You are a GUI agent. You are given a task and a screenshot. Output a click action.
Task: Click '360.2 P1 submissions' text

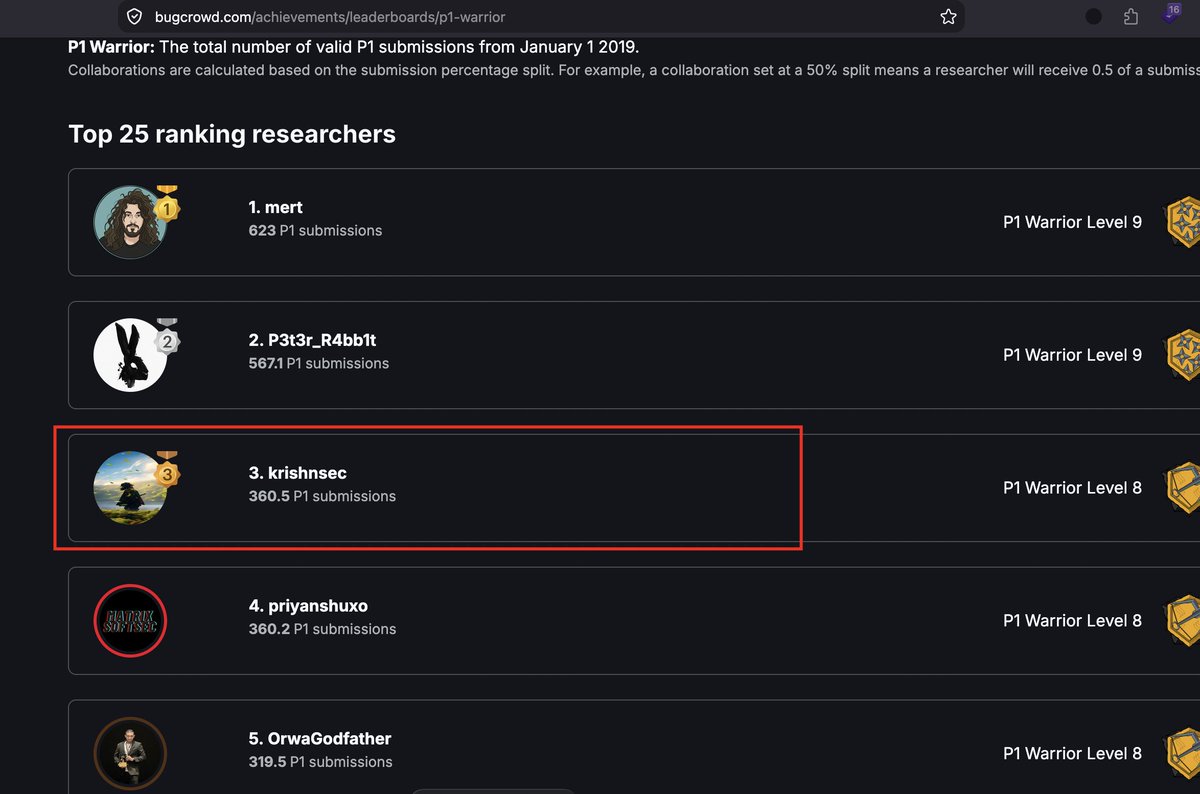tap(322, 629)
